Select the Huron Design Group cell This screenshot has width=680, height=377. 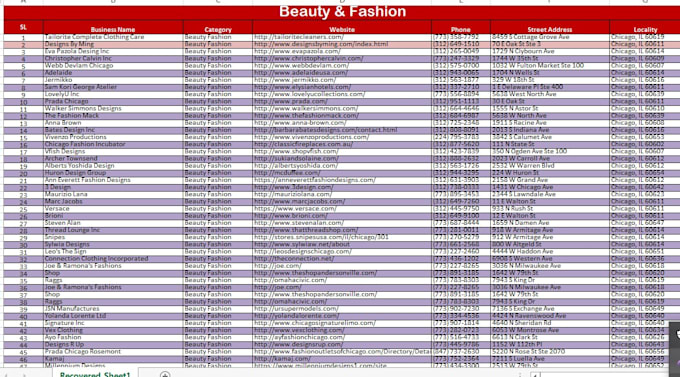click(113, 173)
